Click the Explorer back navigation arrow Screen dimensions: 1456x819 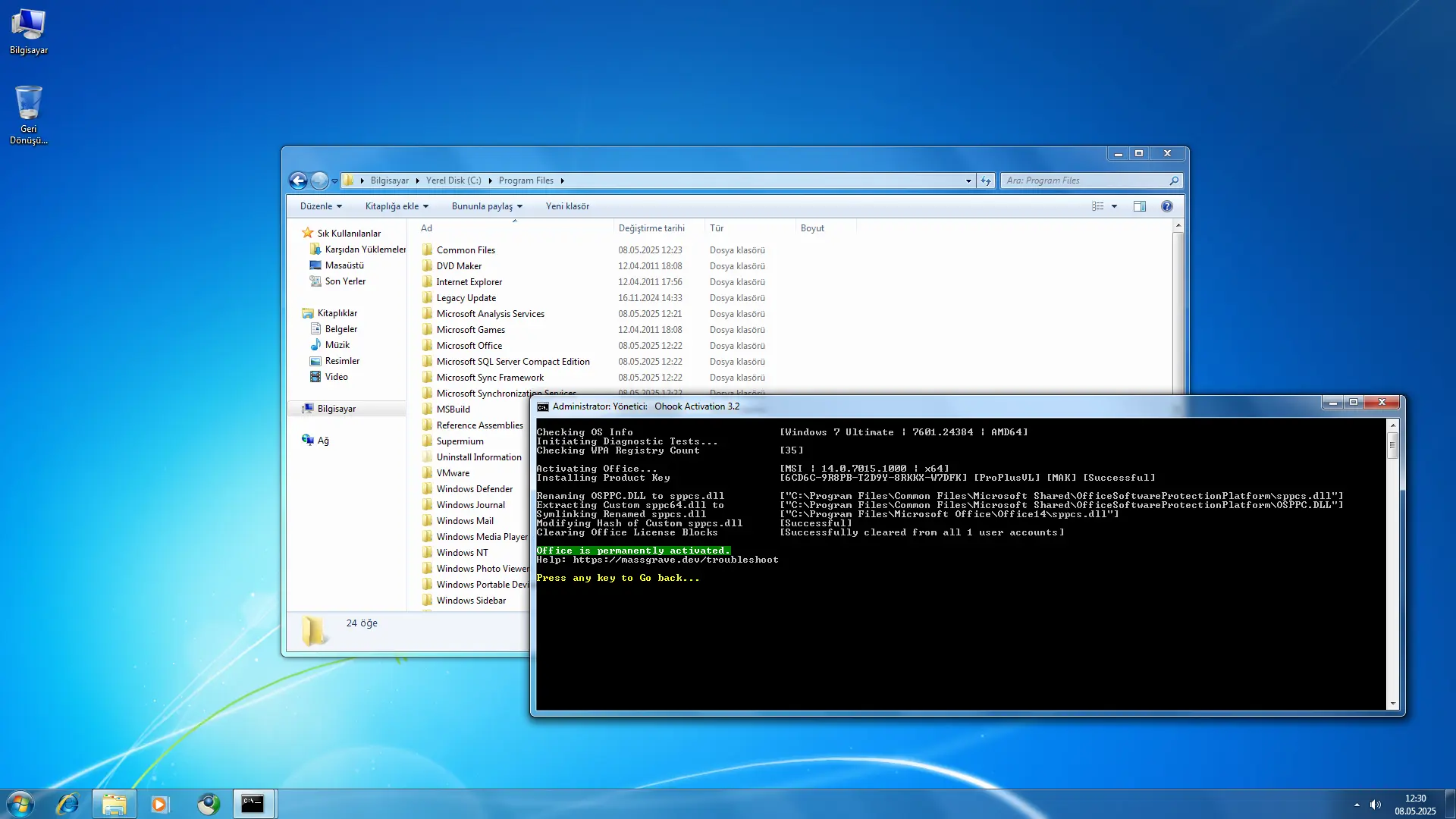[x=298, y=180]
